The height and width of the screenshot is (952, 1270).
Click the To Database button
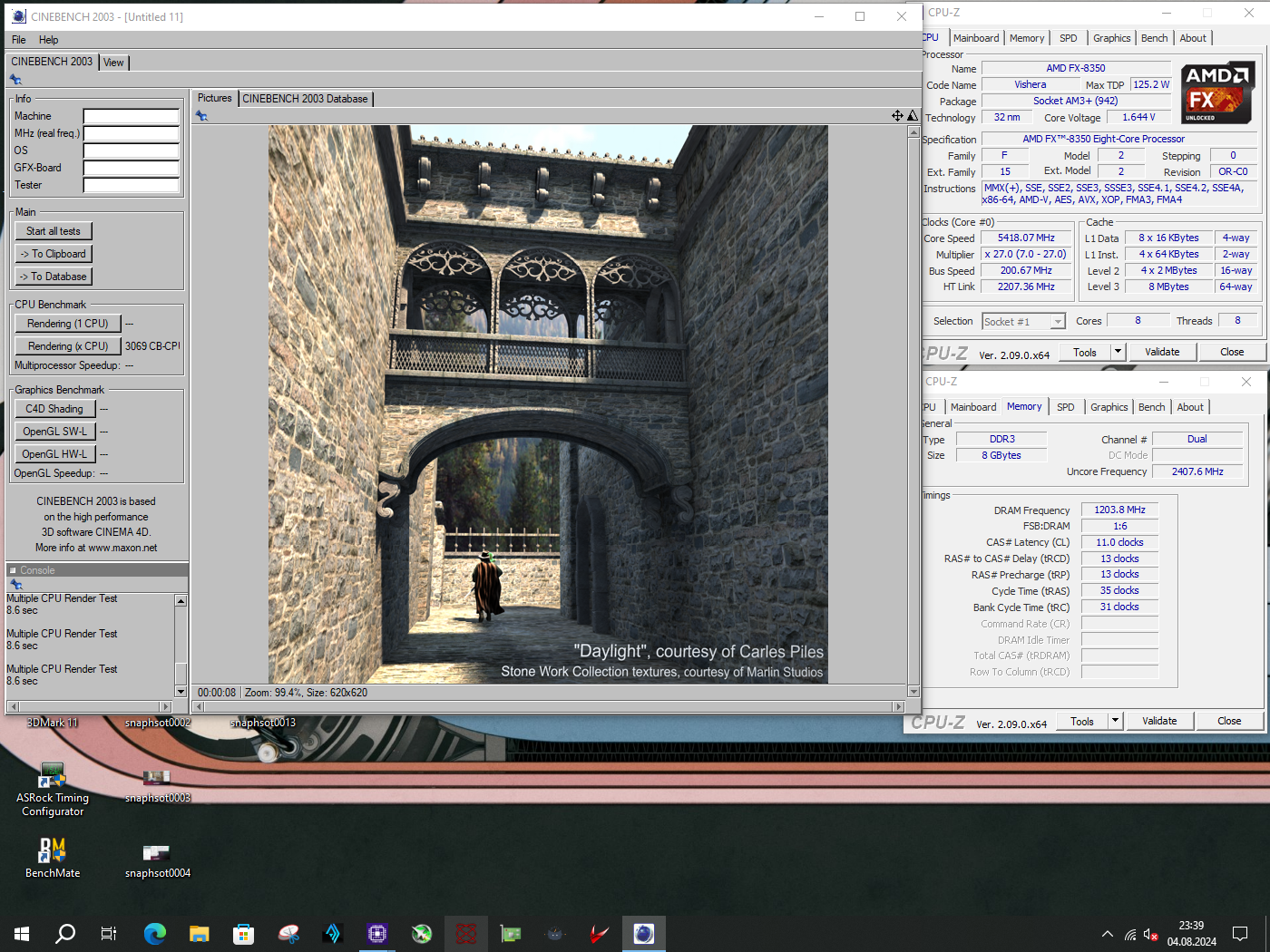[x=54, y=277]
